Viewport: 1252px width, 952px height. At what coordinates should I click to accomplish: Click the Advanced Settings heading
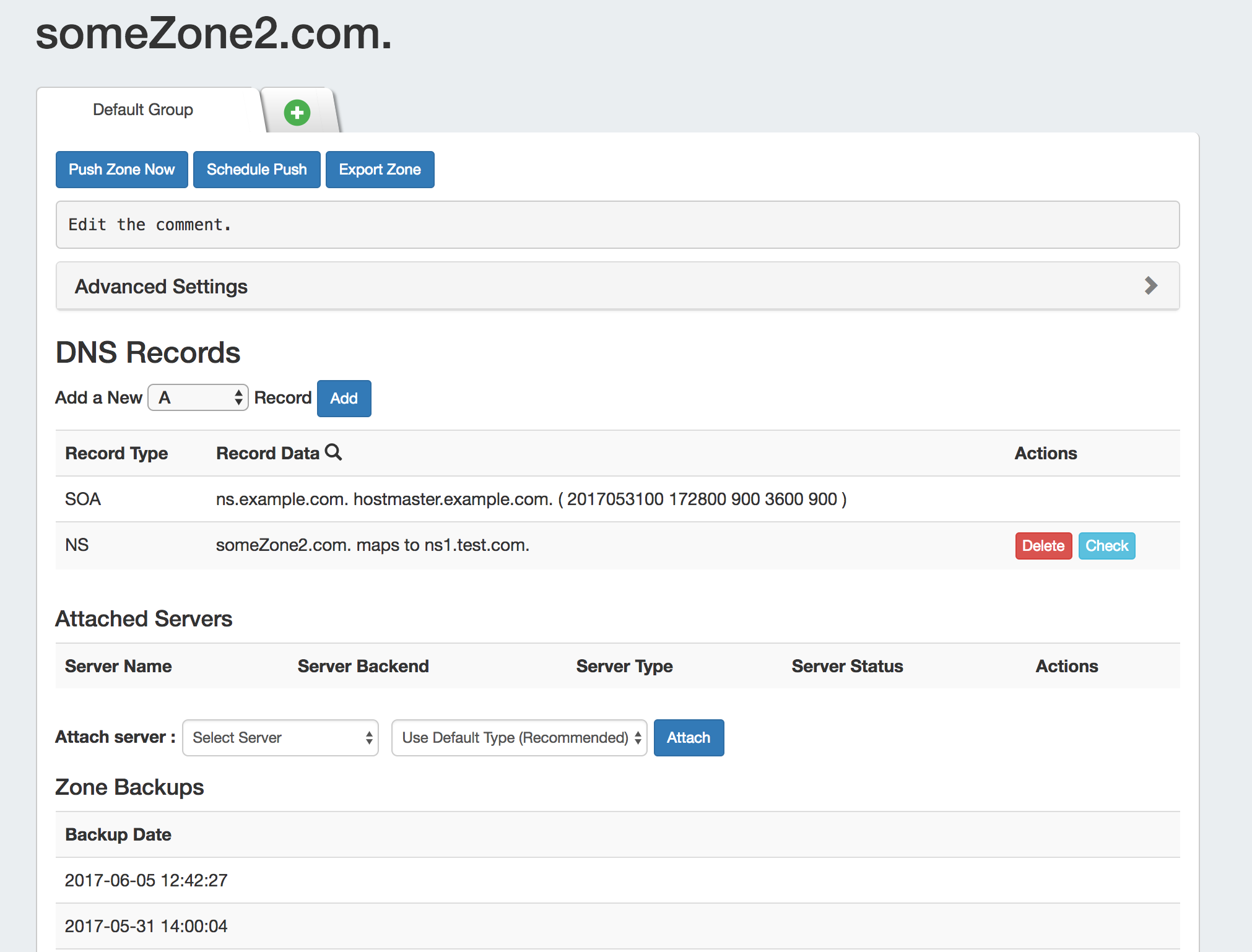[161, 287]
